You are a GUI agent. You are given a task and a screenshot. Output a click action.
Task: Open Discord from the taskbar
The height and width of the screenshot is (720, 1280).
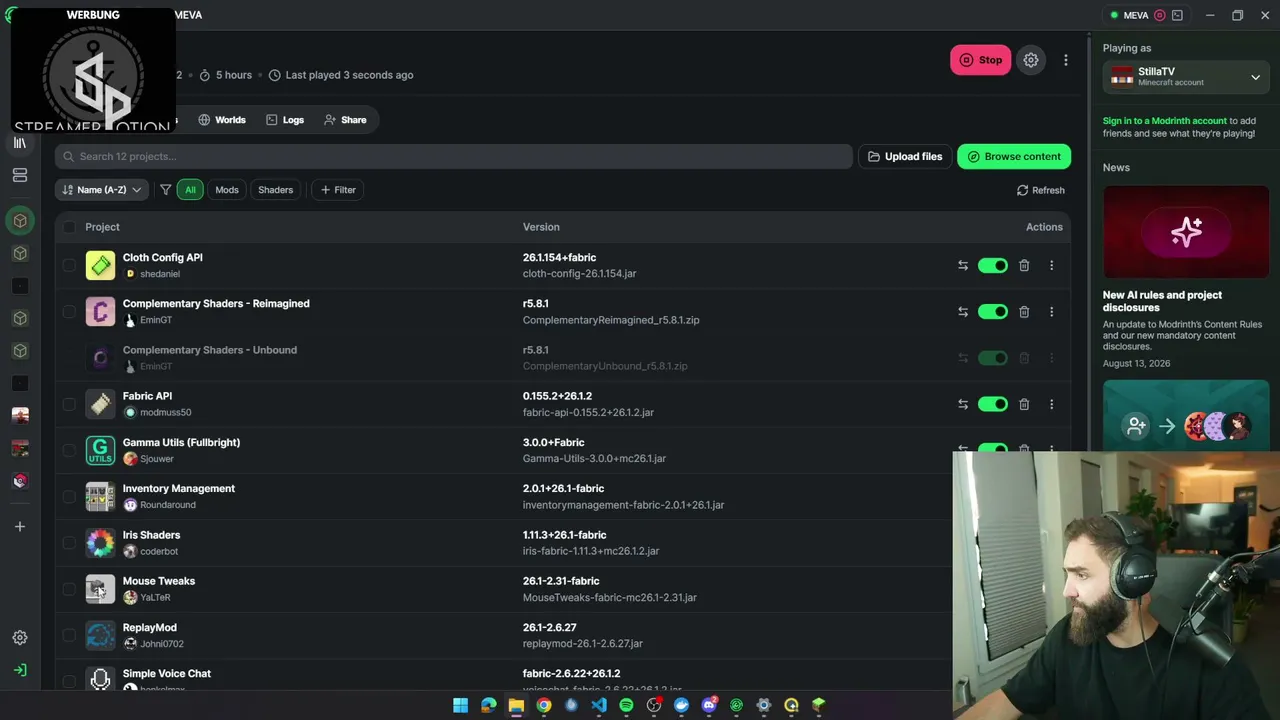point(709,705)
